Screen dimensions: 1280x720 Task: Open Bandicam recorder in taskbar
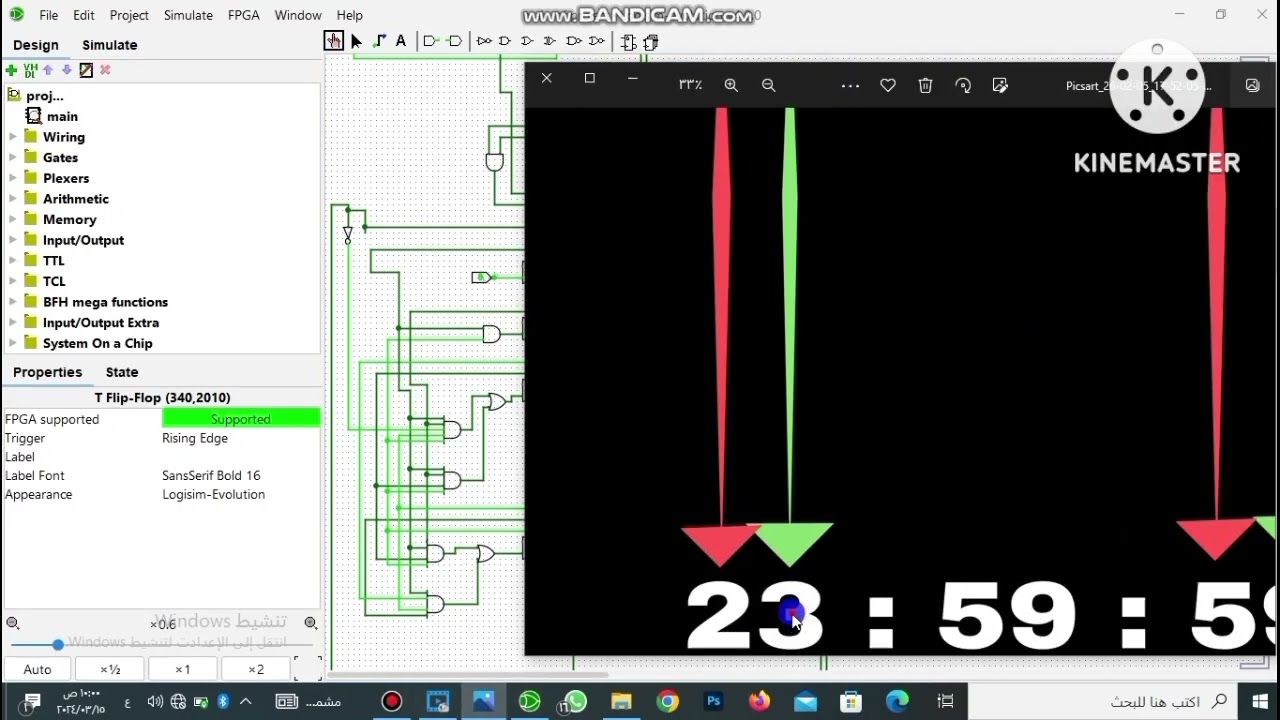(x=392, y=701)
